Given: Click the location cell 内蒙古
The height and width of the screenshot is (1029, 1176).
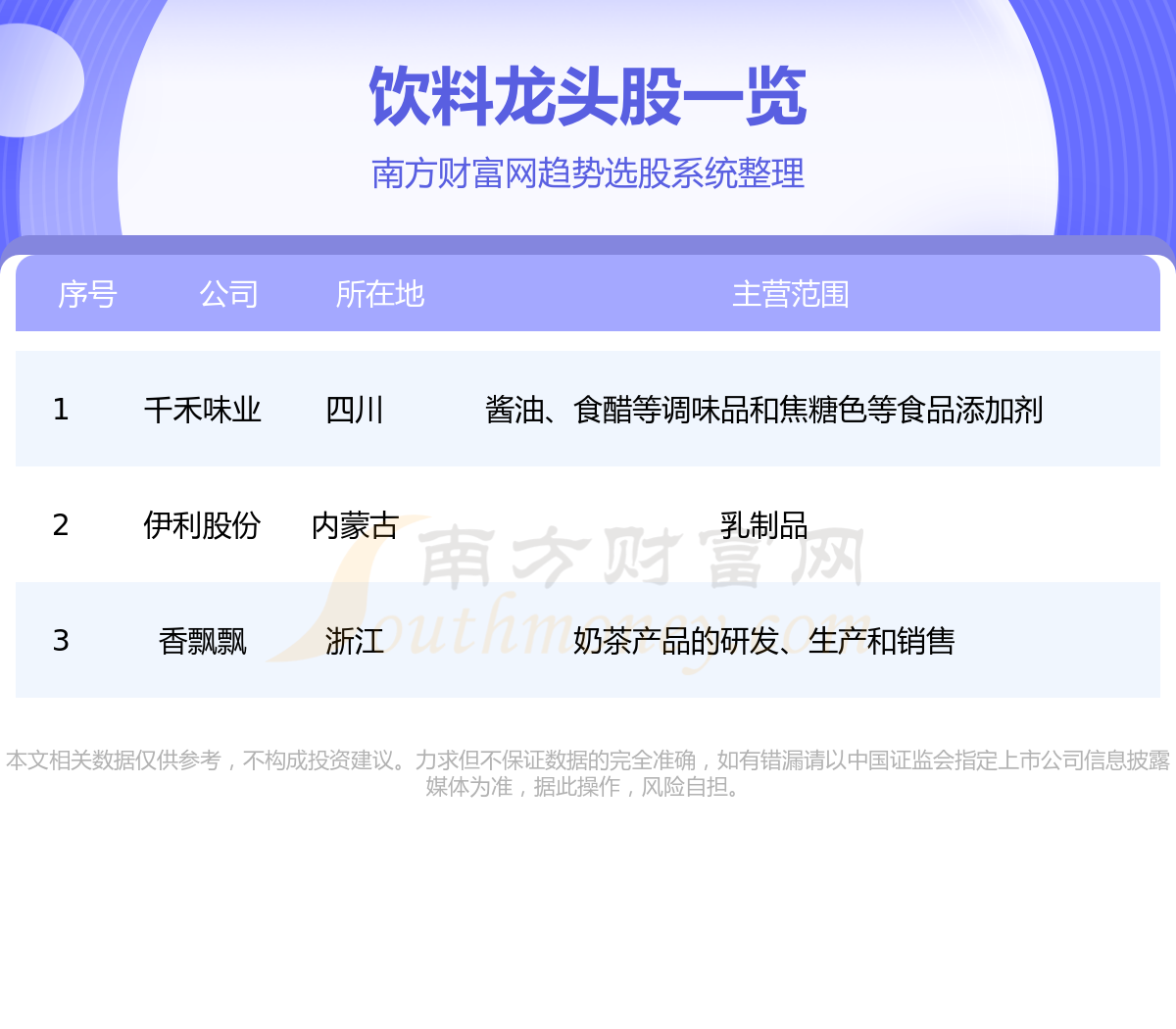Looking at the screenshot, I should [x=355, y=525].
